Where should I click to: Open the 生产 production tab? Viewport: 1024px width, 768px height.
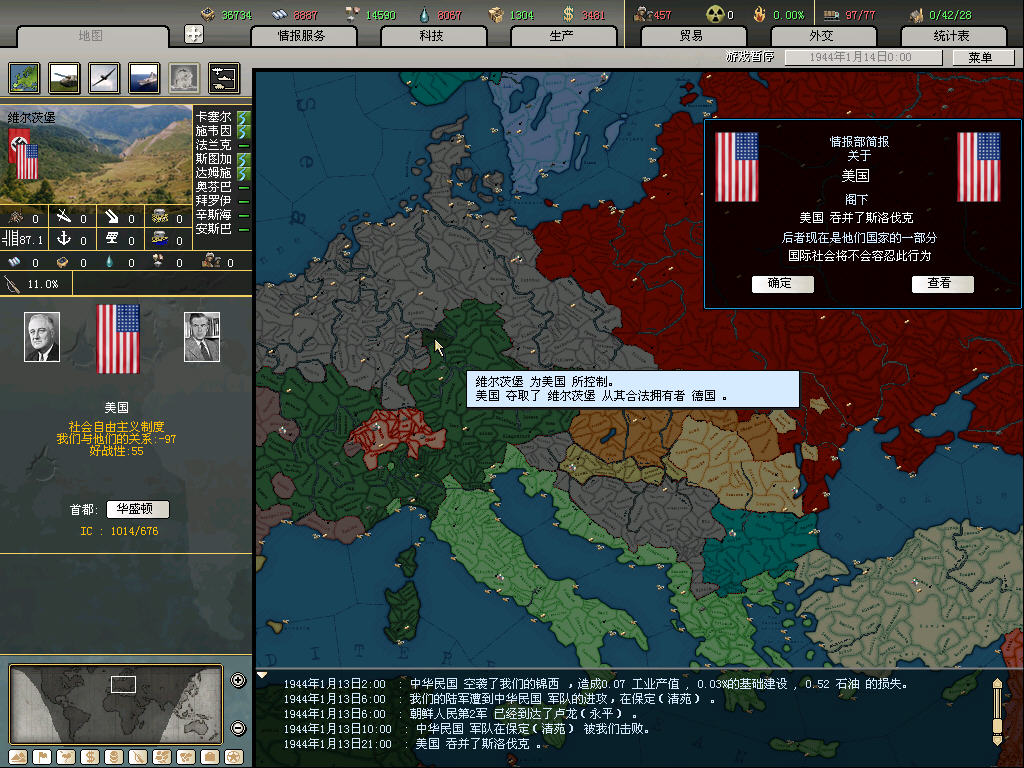tap(562, 36)
